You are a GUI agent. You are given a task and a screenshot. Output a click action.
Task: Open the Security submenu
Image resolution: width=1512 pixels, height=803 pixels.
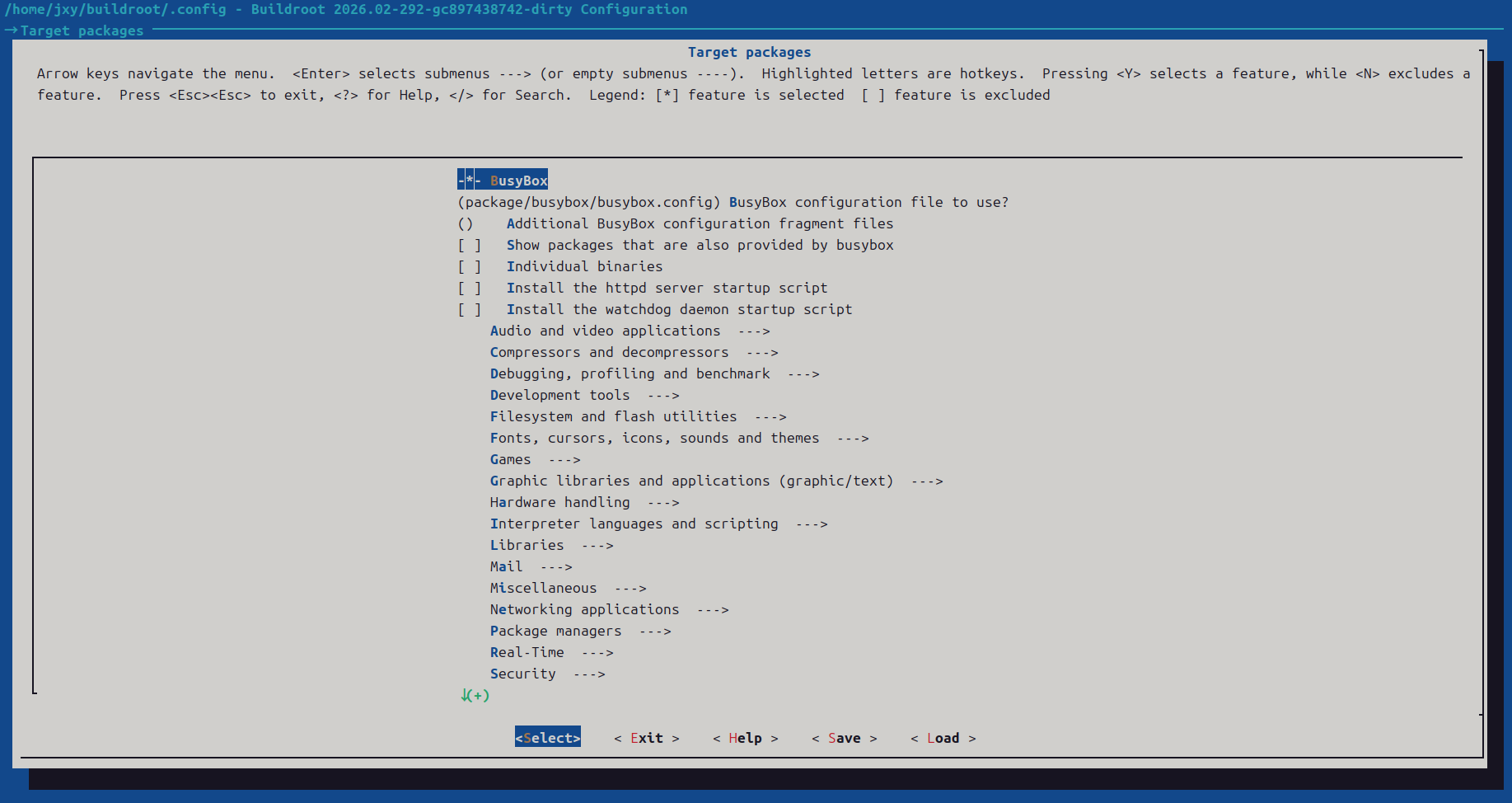(x=522, y=674)
